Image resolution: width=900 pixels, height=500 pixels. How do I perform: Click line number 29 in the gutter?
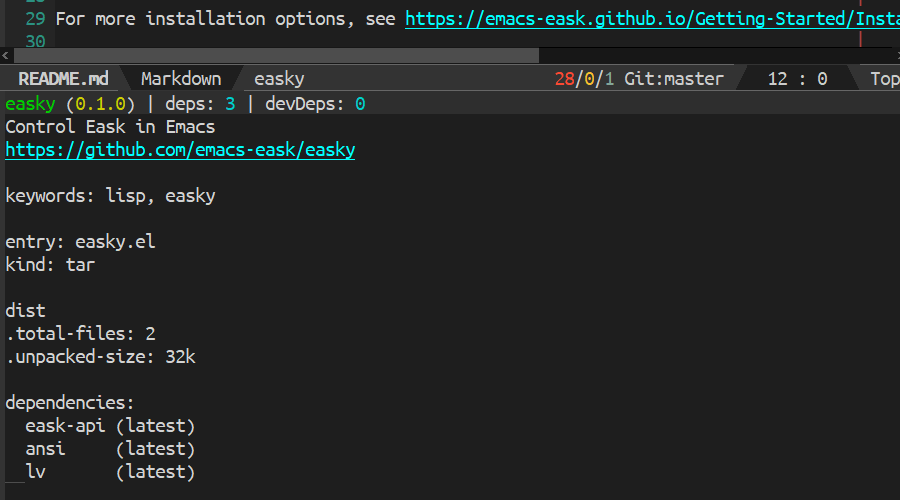coord(35,19)
